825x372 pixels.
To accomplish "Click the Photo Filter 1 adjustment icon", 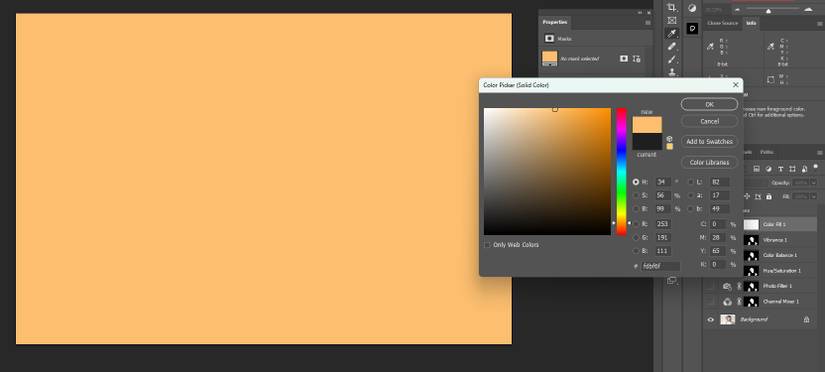I will [x=727, y=286].
